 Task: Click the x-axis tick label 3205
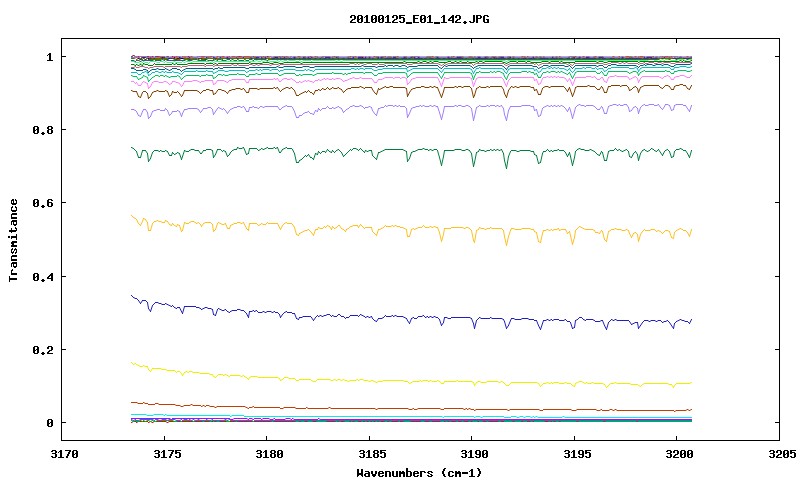pos(782,454)
